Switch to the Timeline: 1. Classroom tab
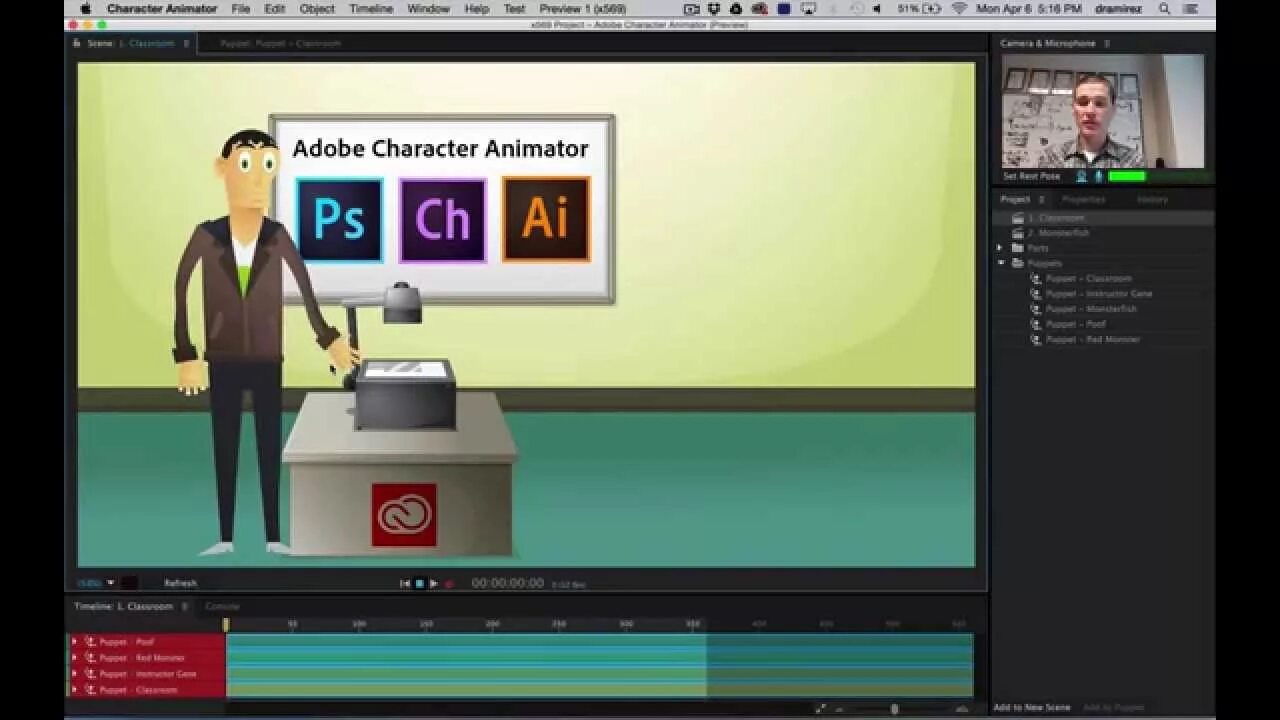 point(123,606)
